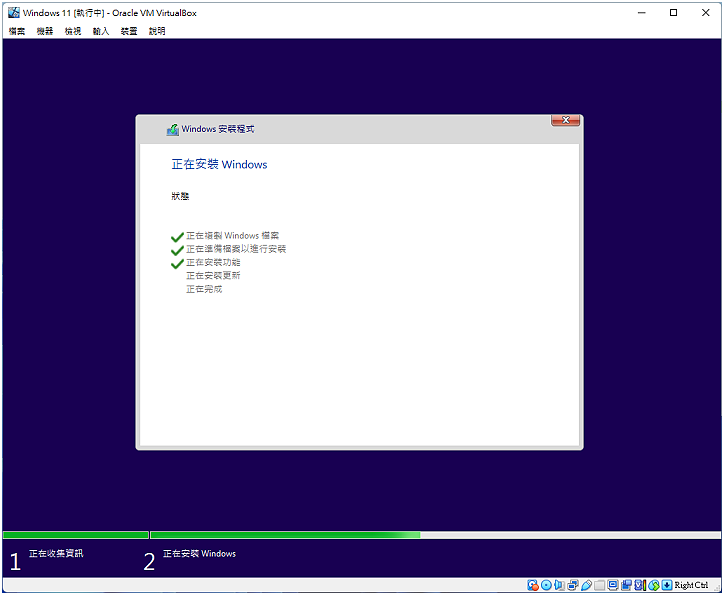
Task: Click the window resize grip in the status bar
Action: [x=717, y=588]
